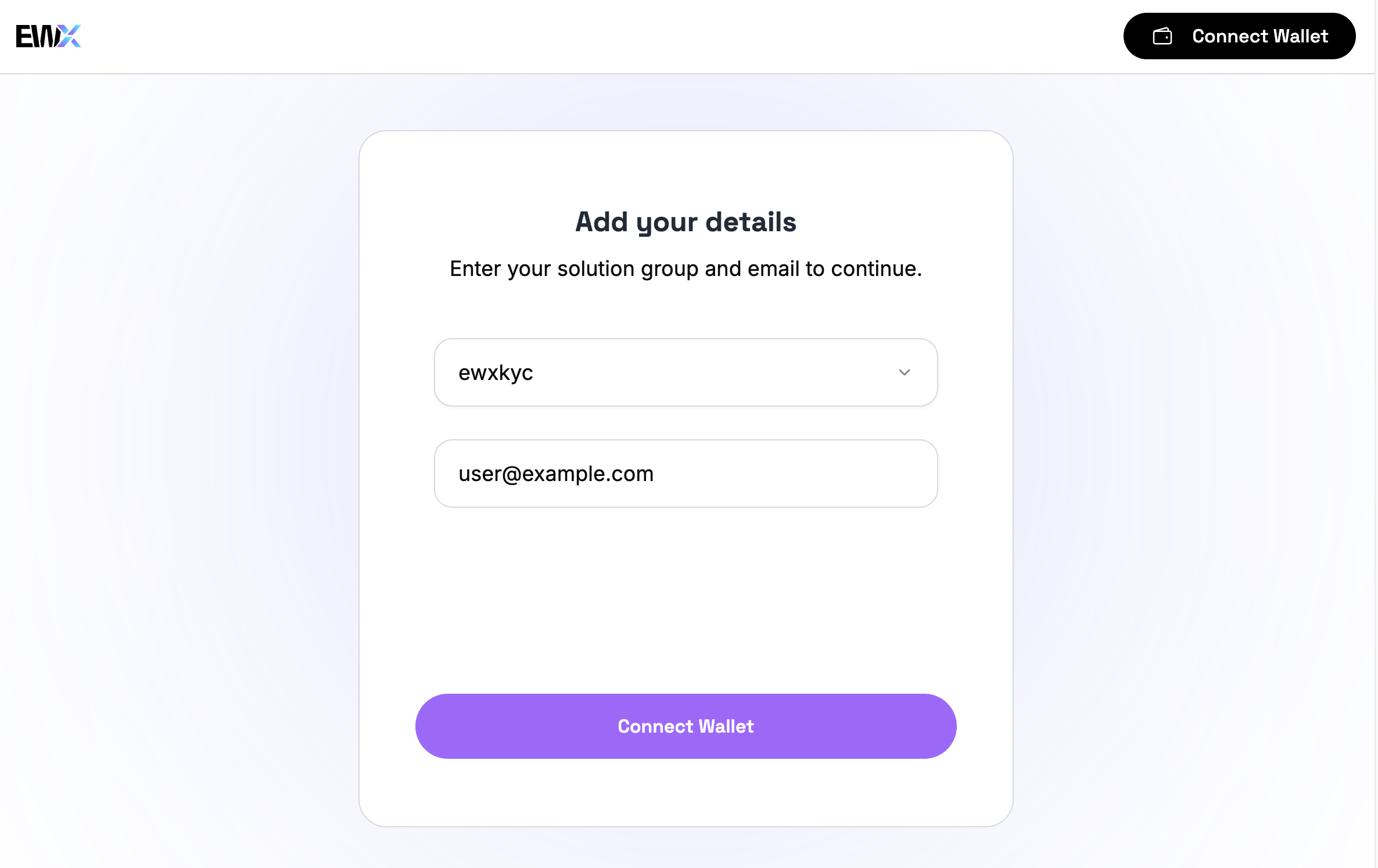Open the solution group dropdown showing 'ewxkyc'
The image size is (1378, 868).
tap(686, 372)
